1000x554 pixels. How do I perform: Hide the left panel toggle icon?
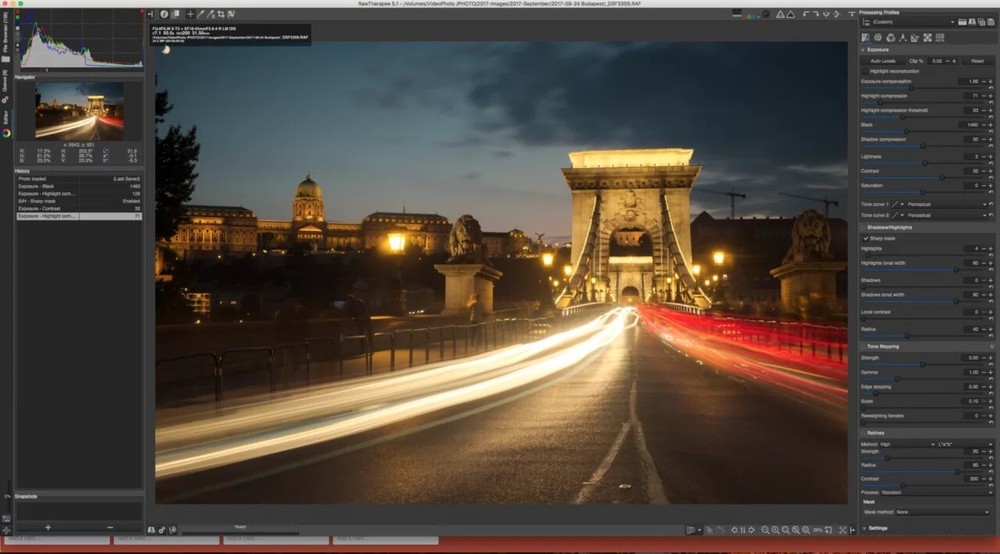tap(151, 14)
